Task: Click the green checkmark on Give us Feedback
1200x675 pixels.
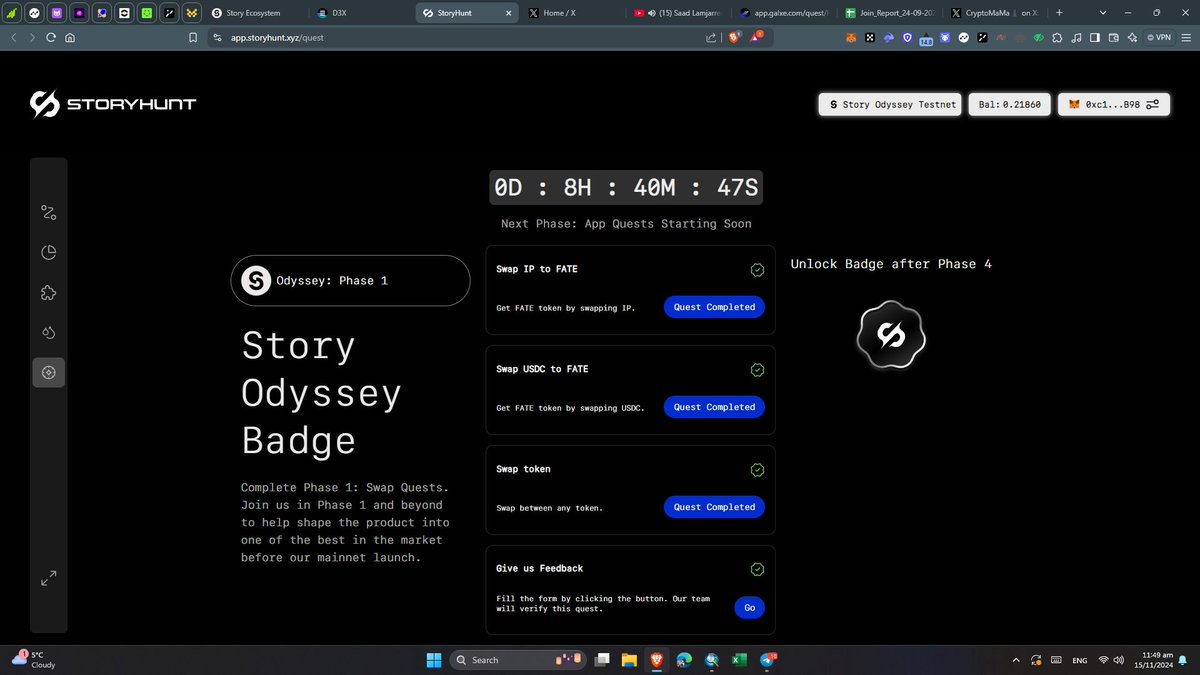Action: 757,569
